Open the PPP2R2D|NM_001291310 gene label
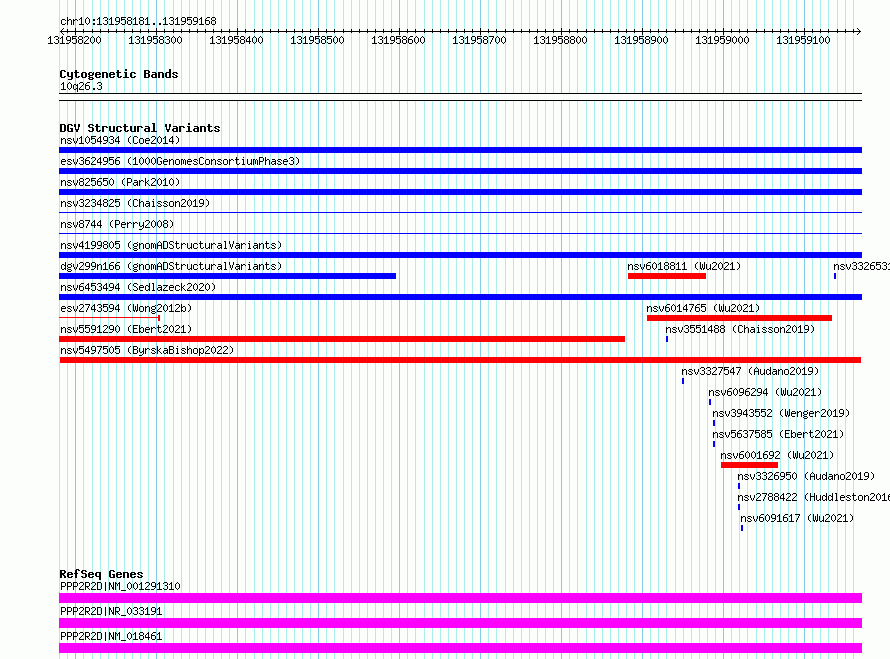 [x=120, y=586]
